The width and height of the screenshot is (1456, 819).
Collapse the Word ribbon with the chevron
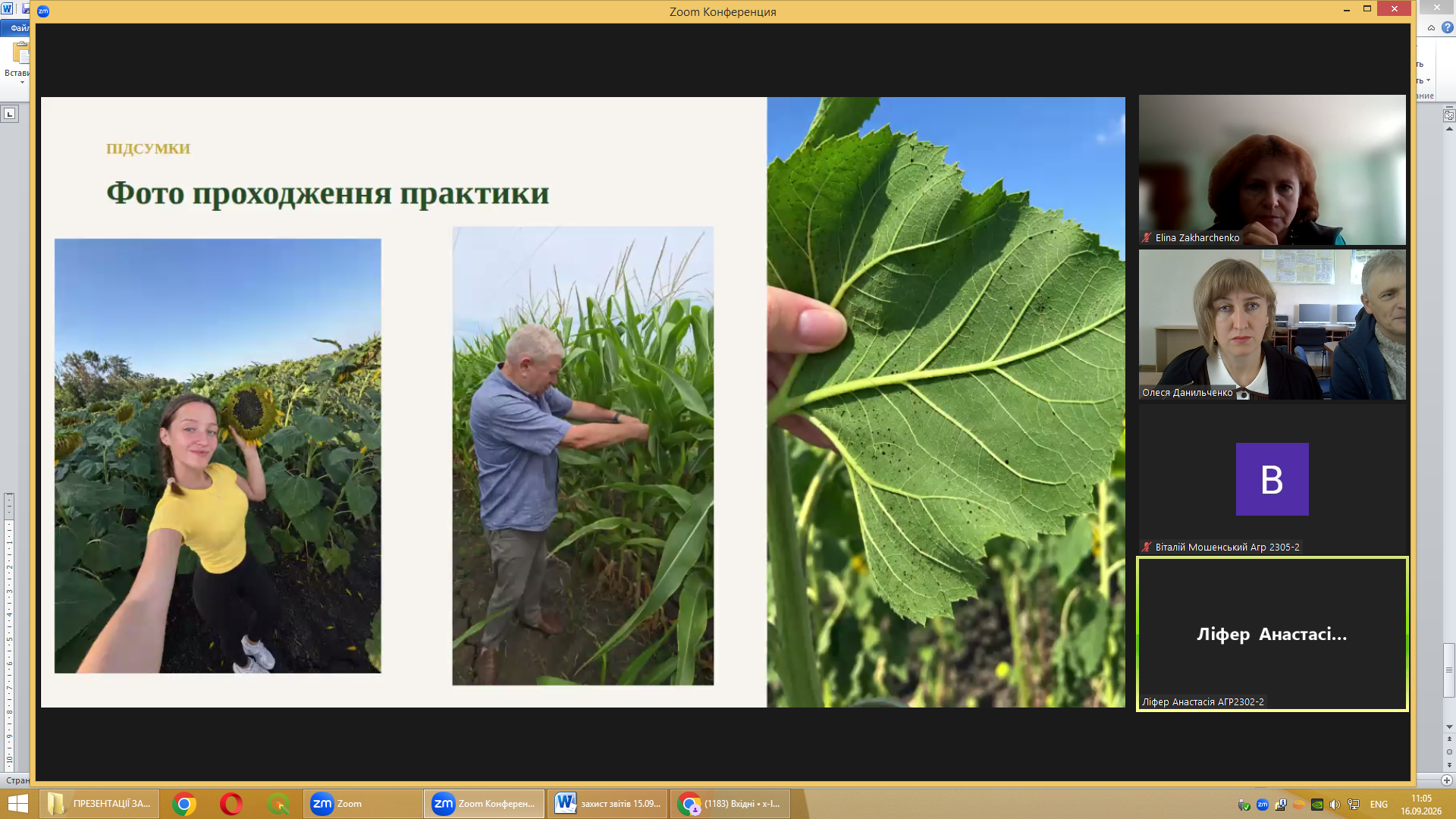click(x=1431, y=28)
